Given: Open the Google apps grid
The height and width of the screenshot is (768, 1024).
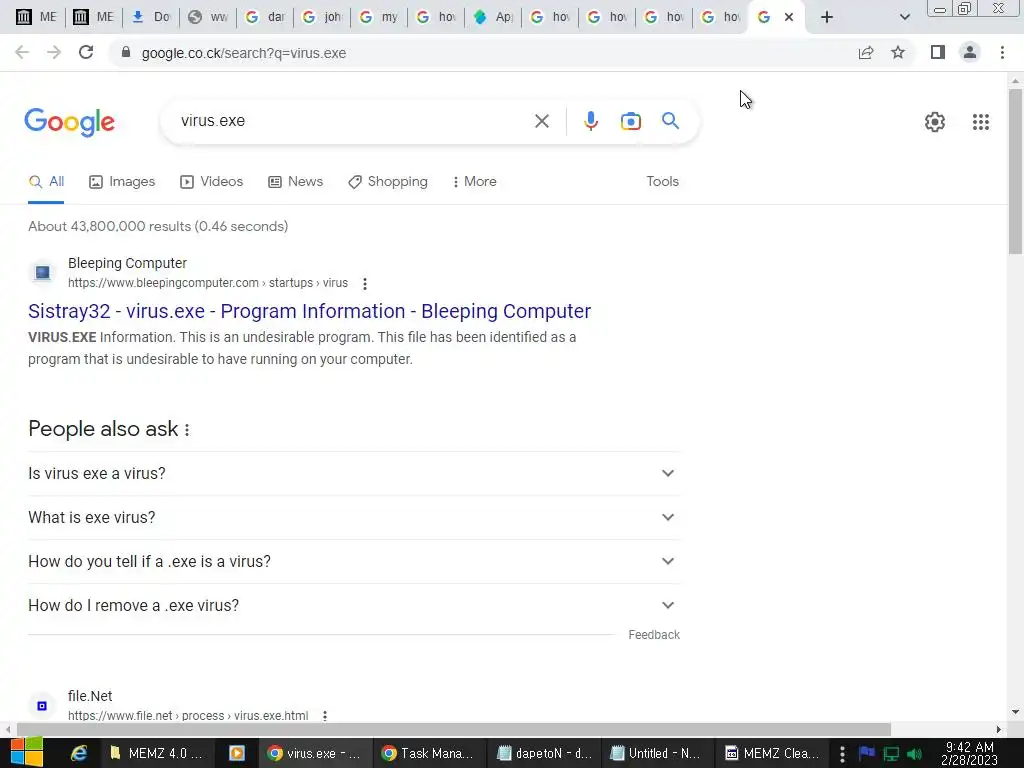Looking at the screenshot, I should 981,121.
